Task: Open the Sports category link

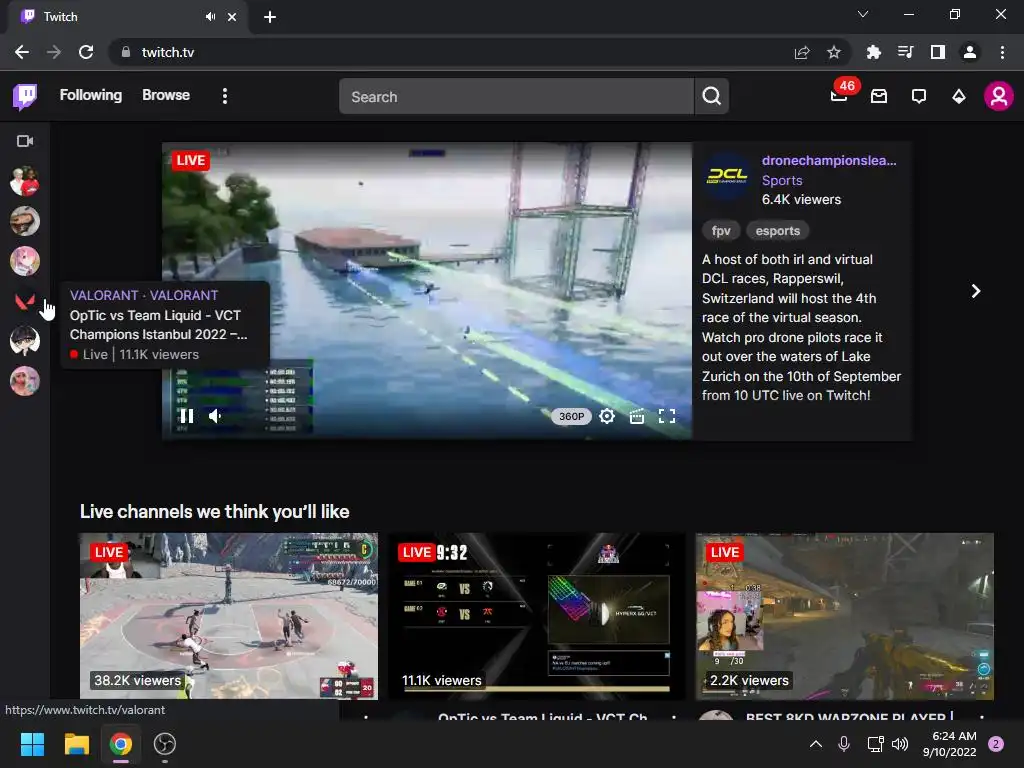Action: (782, 180)
